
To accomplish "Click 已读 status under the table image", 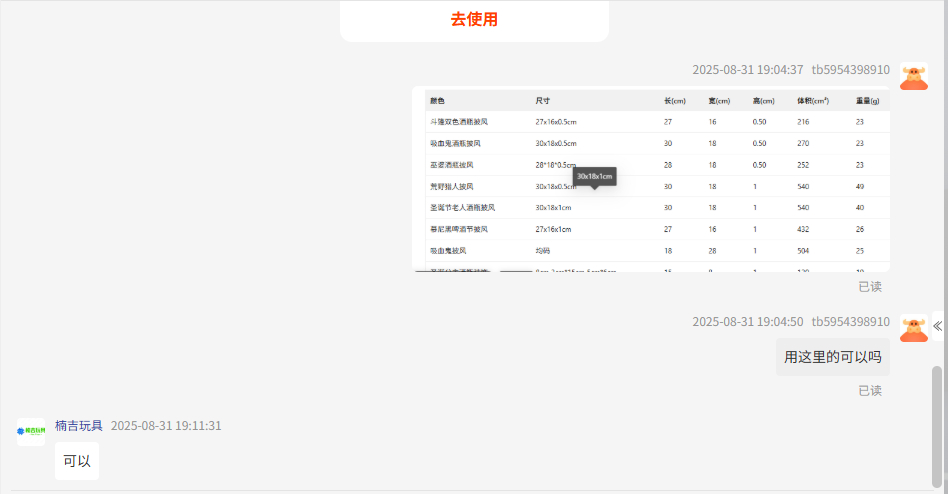I will coord(869,286).
